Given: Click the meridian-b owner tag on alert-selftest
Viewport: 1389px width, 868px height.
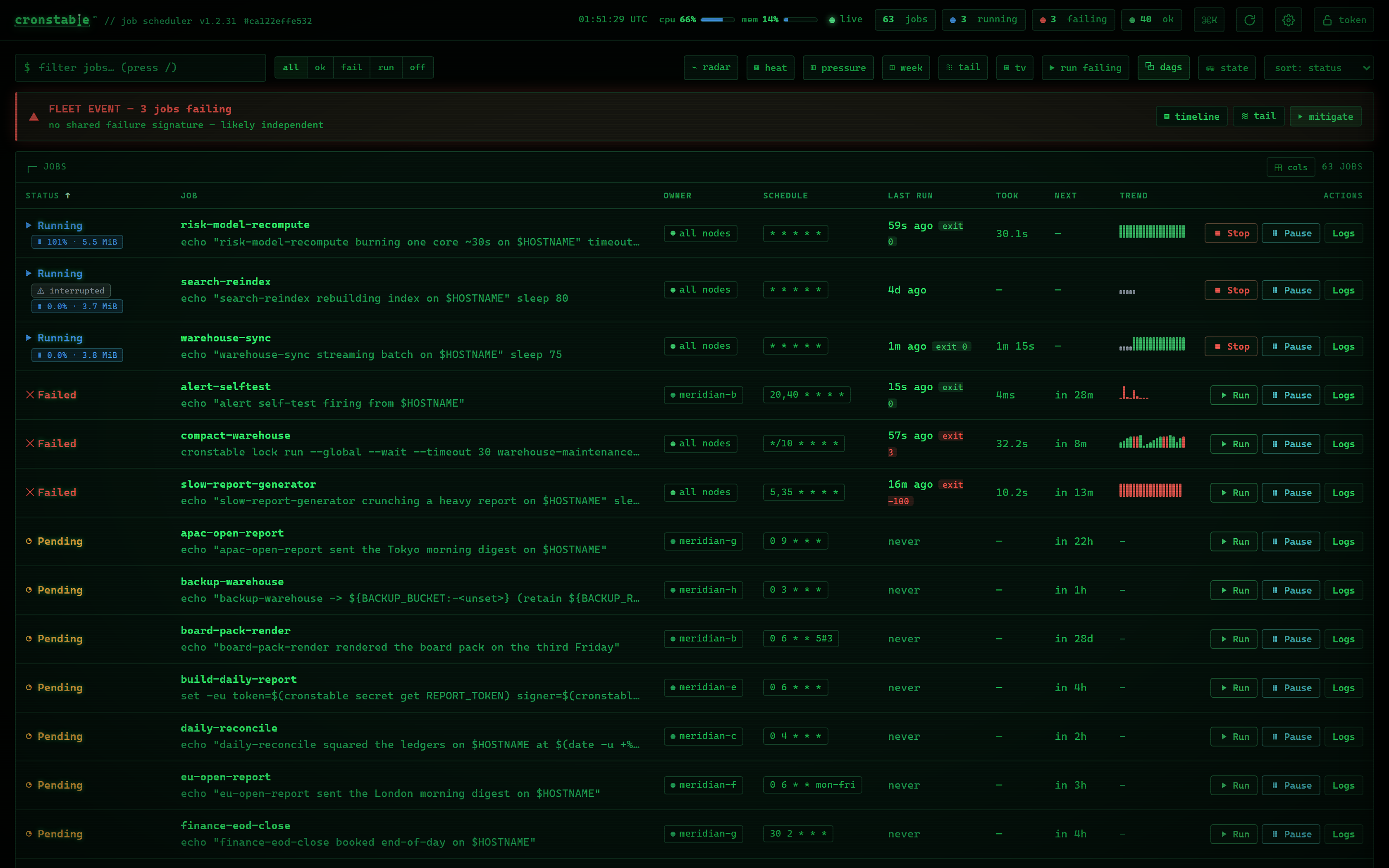Looking at the screenshot, I should (703, 395).
